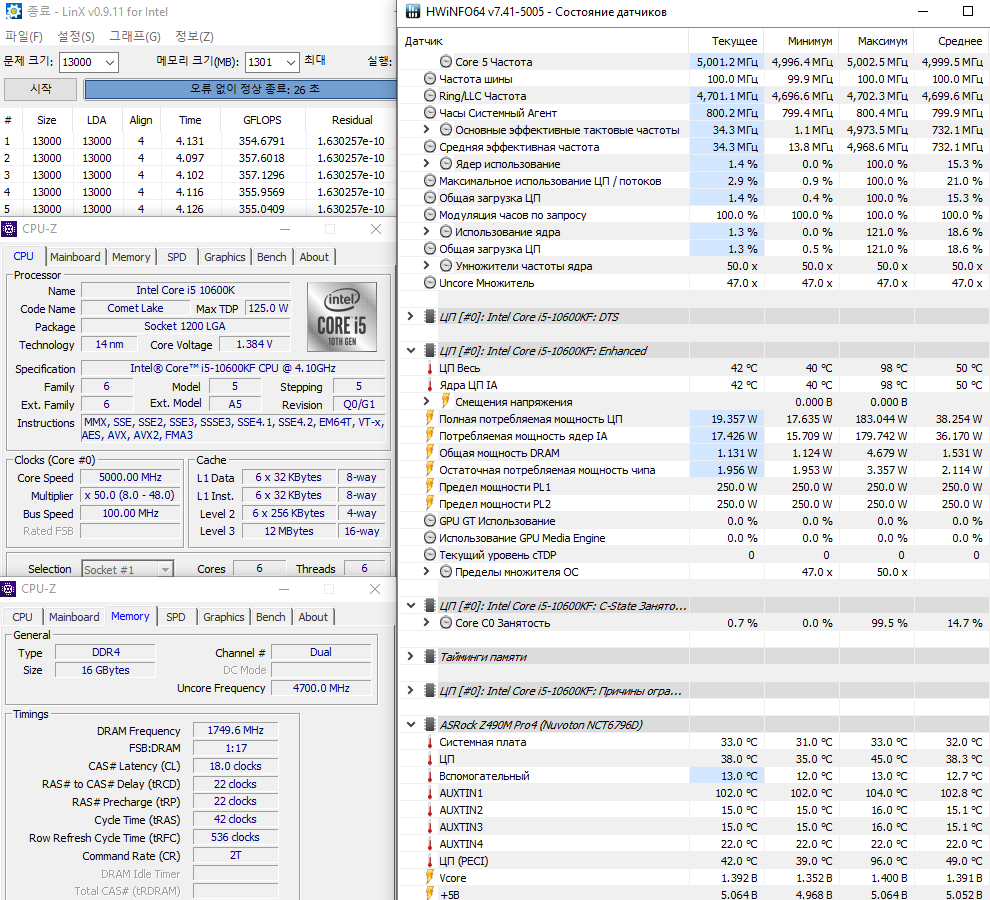The image size is (990, 900).
Task: Click the clock icon beside Core 5 Частота
Action: click(446, 61)
